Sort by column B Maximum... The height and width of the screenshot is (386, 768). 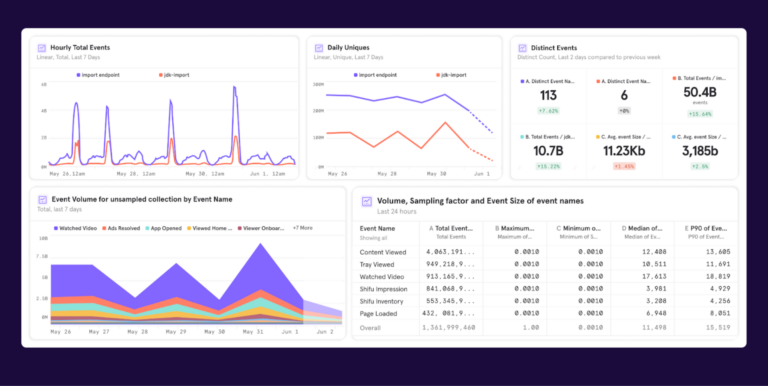pos(515,229)
